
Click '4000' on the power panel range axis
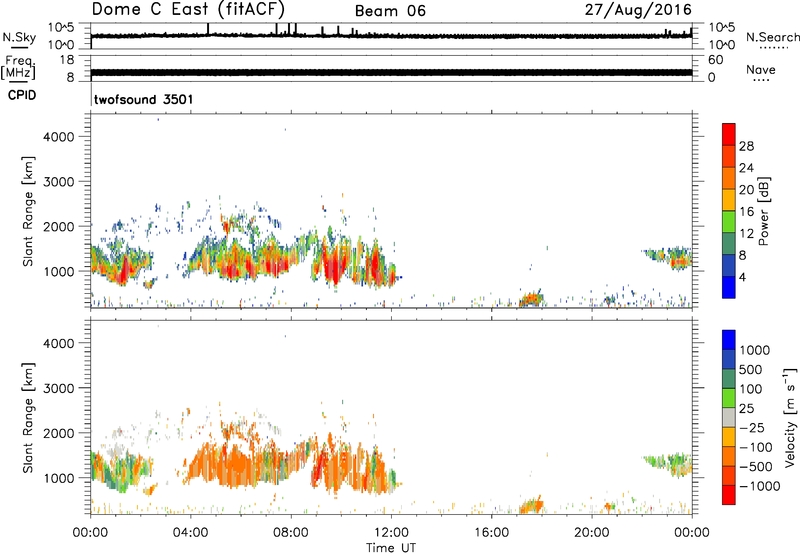coord(59,137)
